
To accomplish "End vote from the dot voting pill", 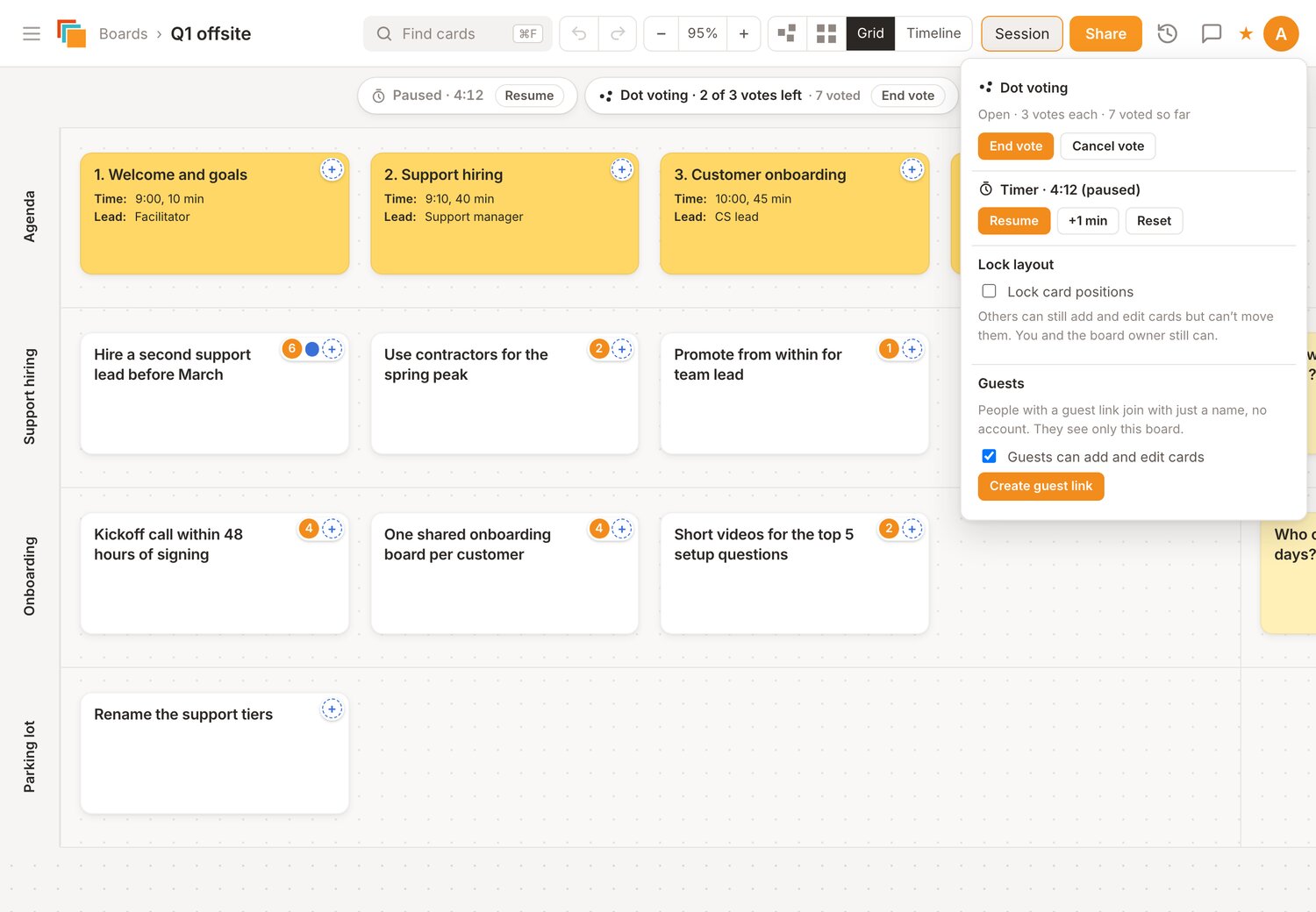I will click(908, 96).
